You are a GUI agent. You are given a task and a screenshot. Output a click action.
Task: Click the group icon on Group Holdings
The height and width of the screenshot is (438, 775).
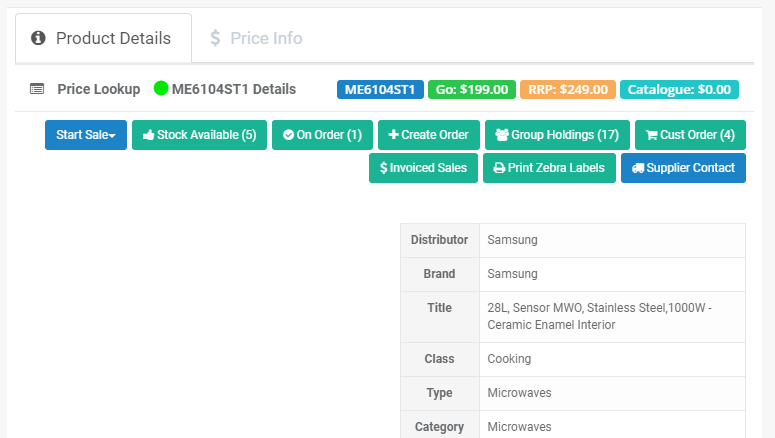(501, 135)
